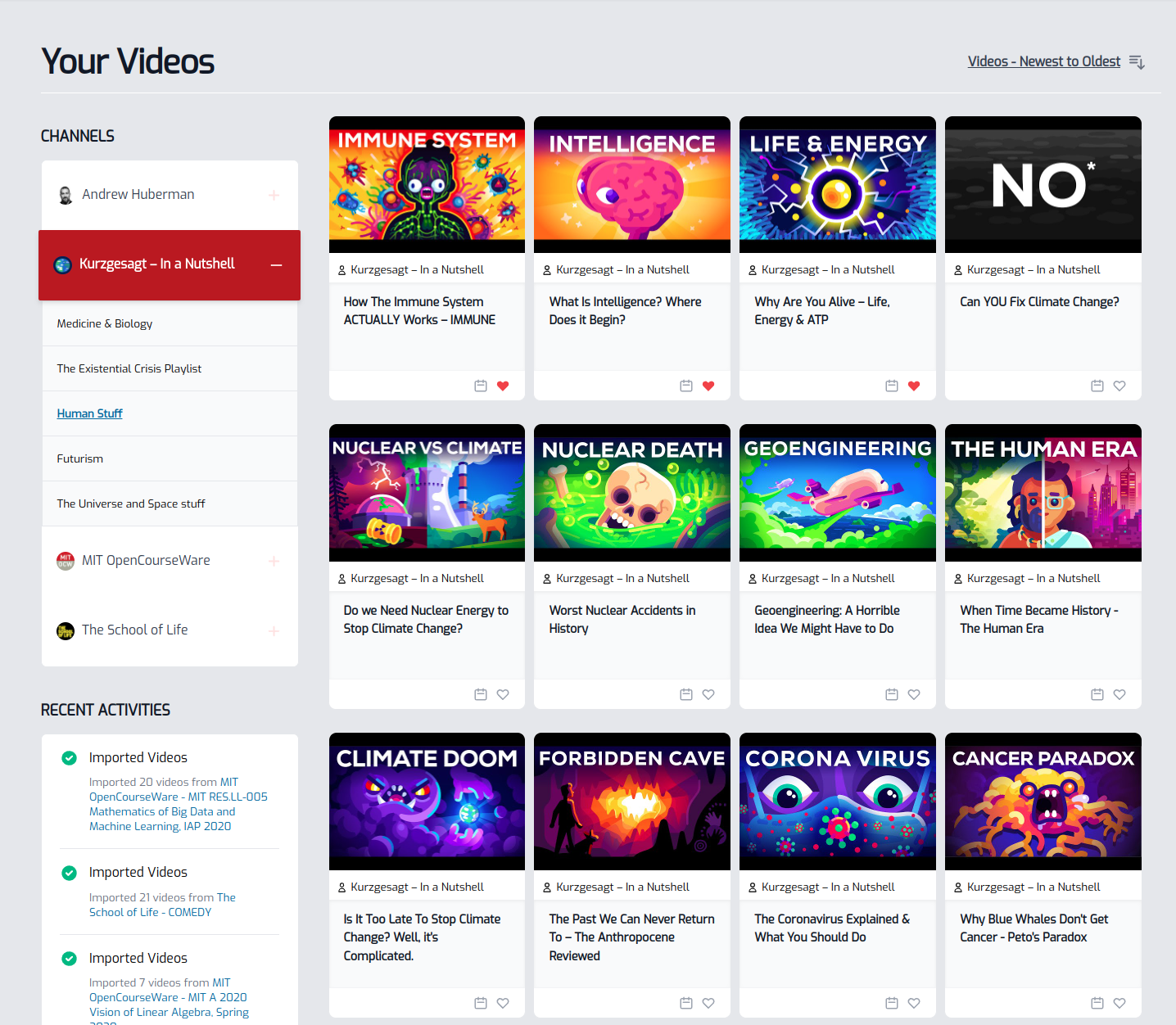Screen dimensions: 1176x1025
Task: Click calendar icon on Why Are You Alive card
Action: (892, 386)
